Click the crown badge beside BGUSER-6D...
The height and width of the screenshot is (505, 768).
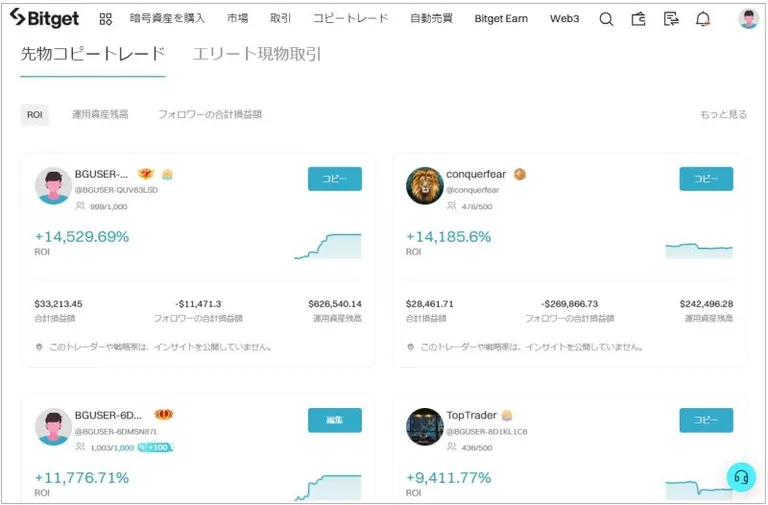click(164, 415)
